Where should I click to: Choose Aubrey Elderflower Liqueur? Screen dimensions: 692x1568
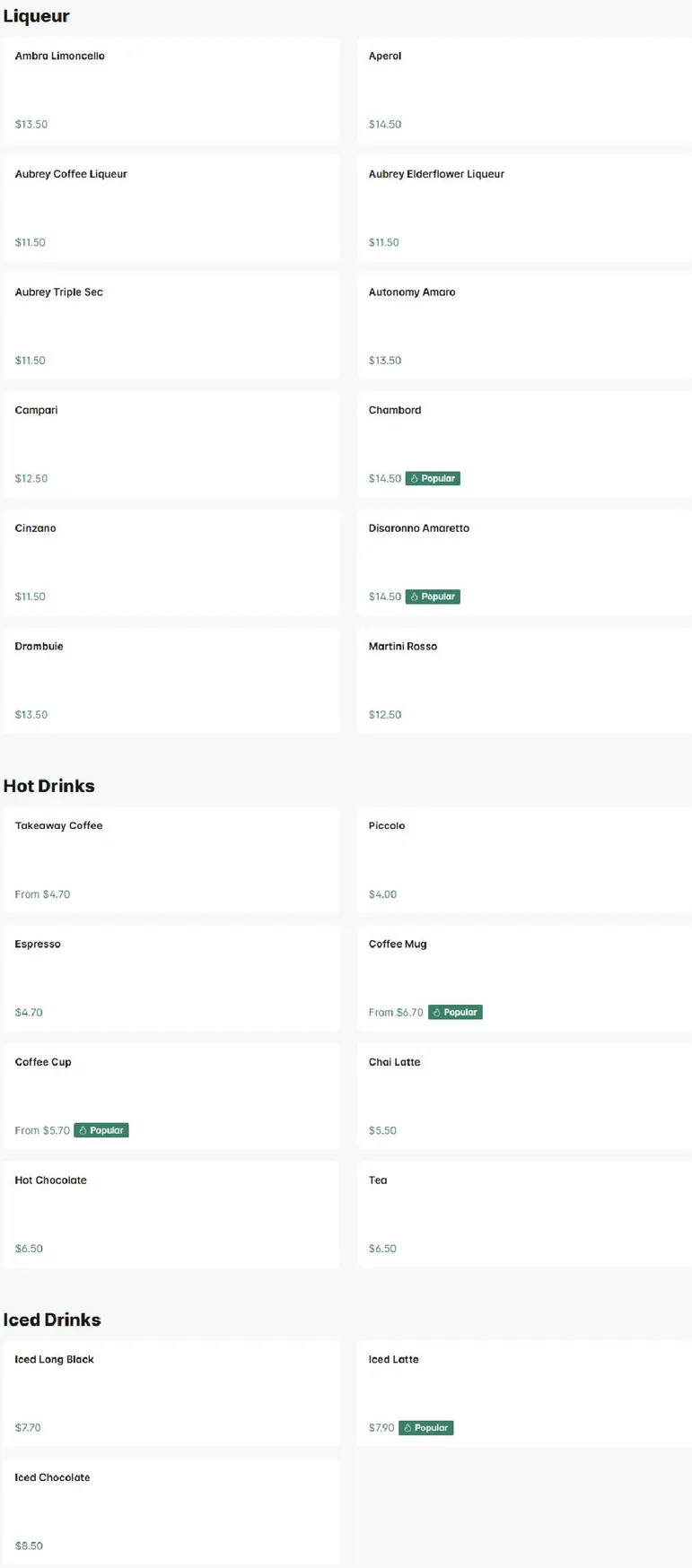click(524, 208)
